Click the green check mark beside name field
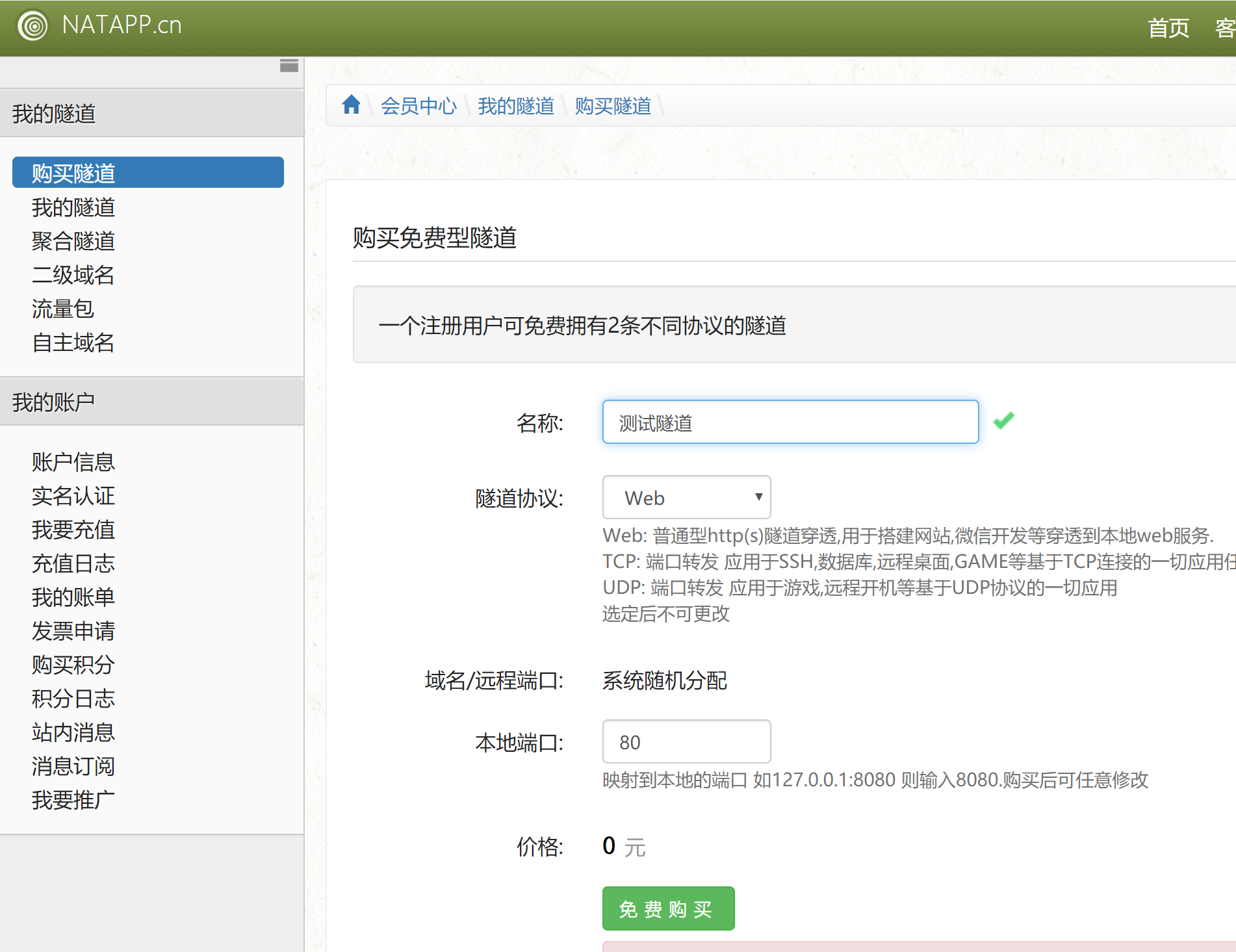 [1003, 421]
